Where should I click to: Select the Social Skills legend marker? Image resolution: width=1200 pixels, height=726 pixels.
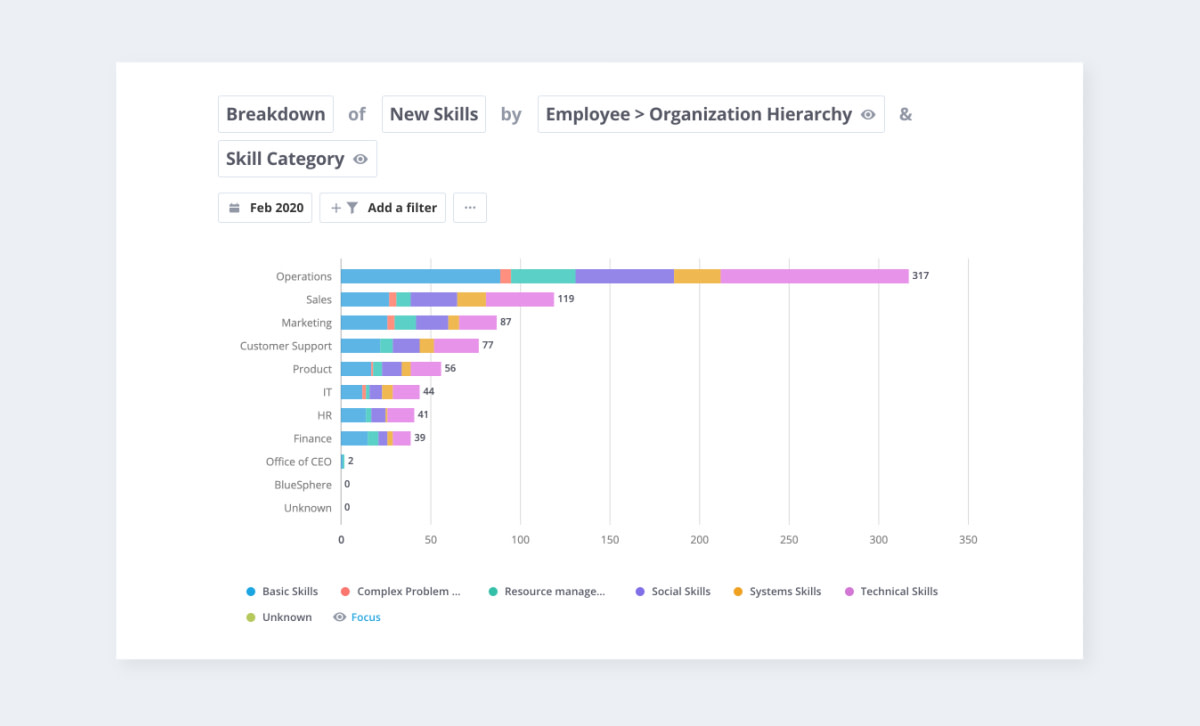[x=640, y=592]
